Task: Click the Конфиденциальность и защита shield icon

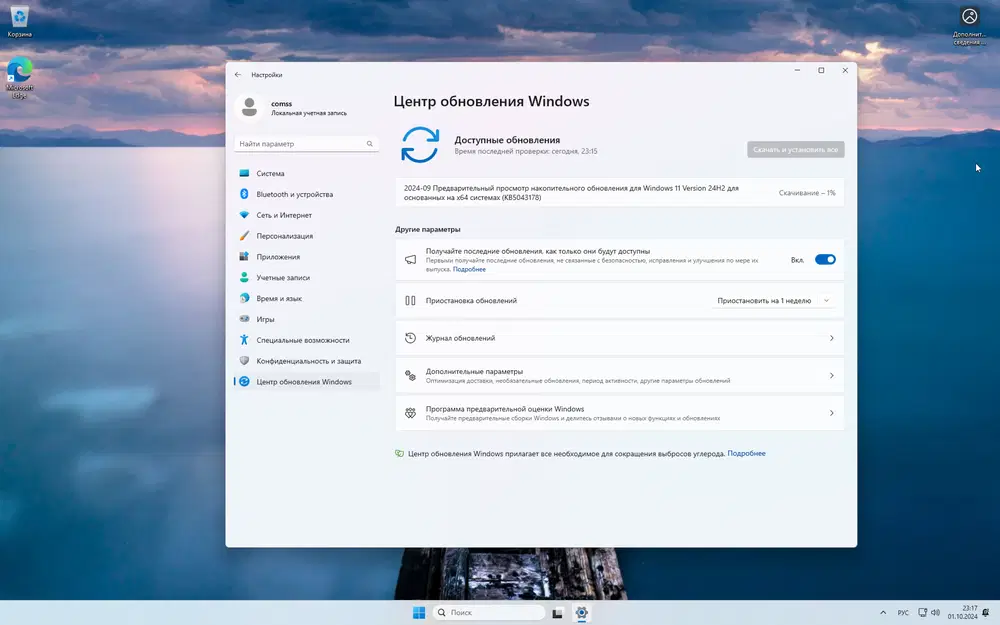Action: pyautogui.click(x=244, y=360)
